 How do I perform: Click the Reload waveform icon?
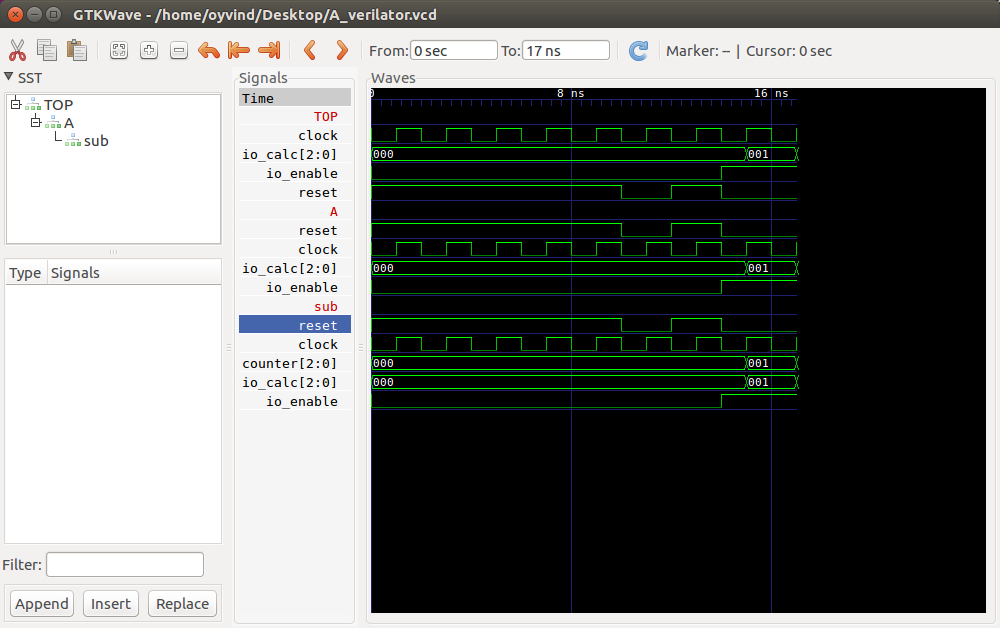pos(638,50)
